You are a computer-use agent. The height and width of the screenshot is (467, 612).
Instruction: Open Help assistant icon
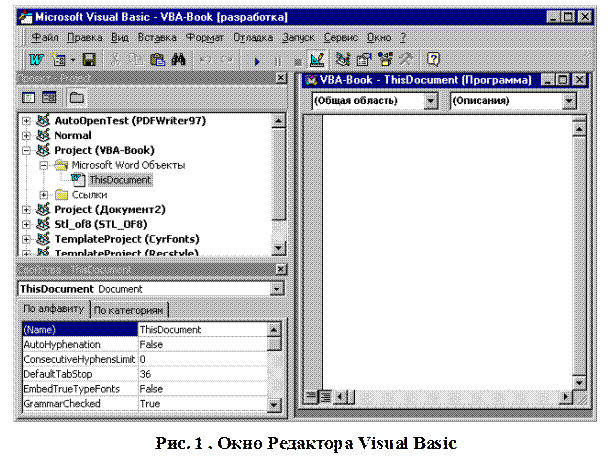pos(433,60)
